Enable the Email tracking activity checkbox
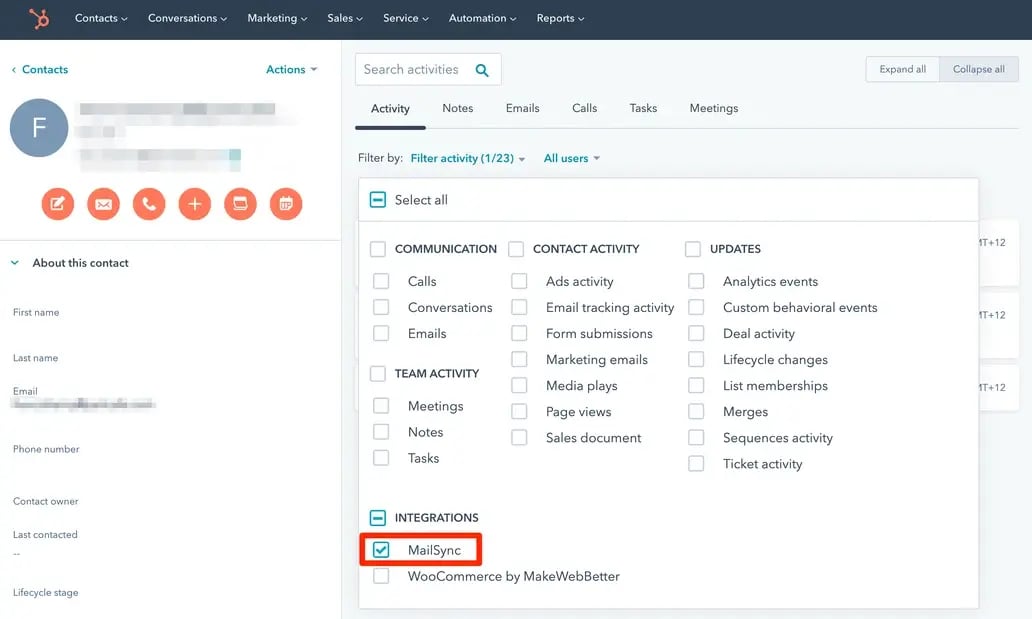This screenshot has width=1032, height=619. [519, 307]
